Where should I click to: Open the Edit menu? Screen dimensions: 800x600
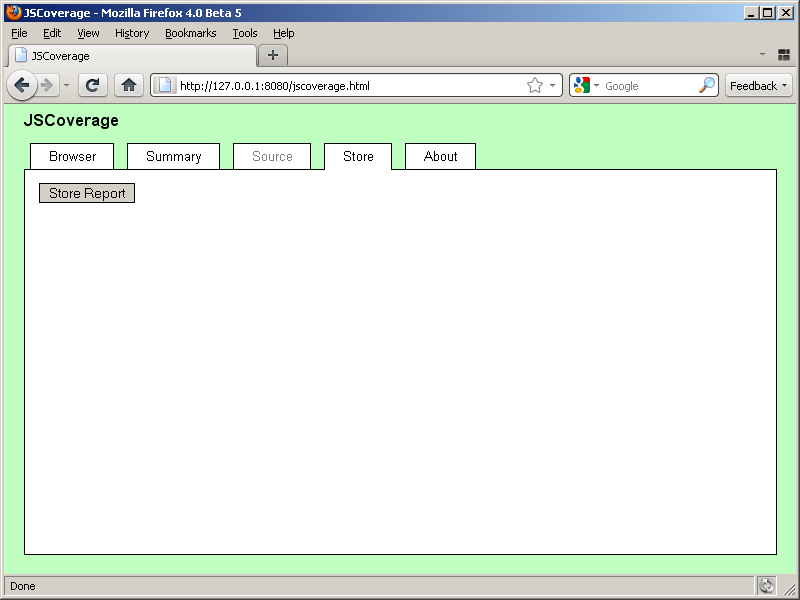[52, 33]
